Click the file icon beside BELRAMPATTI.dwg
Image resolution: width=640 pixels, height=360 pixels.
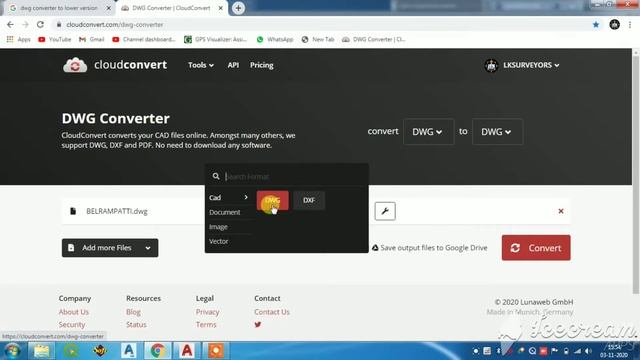[73, 211]
